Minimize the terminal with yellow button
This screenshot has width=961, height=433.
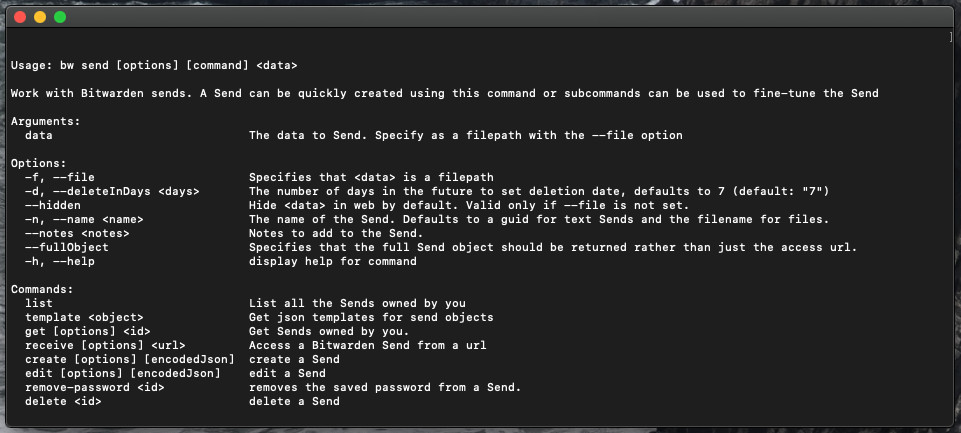click(40, 17)
